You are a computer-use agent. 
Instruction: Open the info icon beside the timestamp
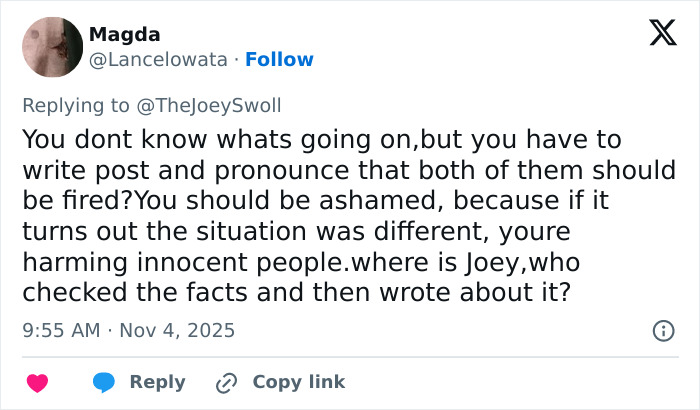(x=662, y=329)
